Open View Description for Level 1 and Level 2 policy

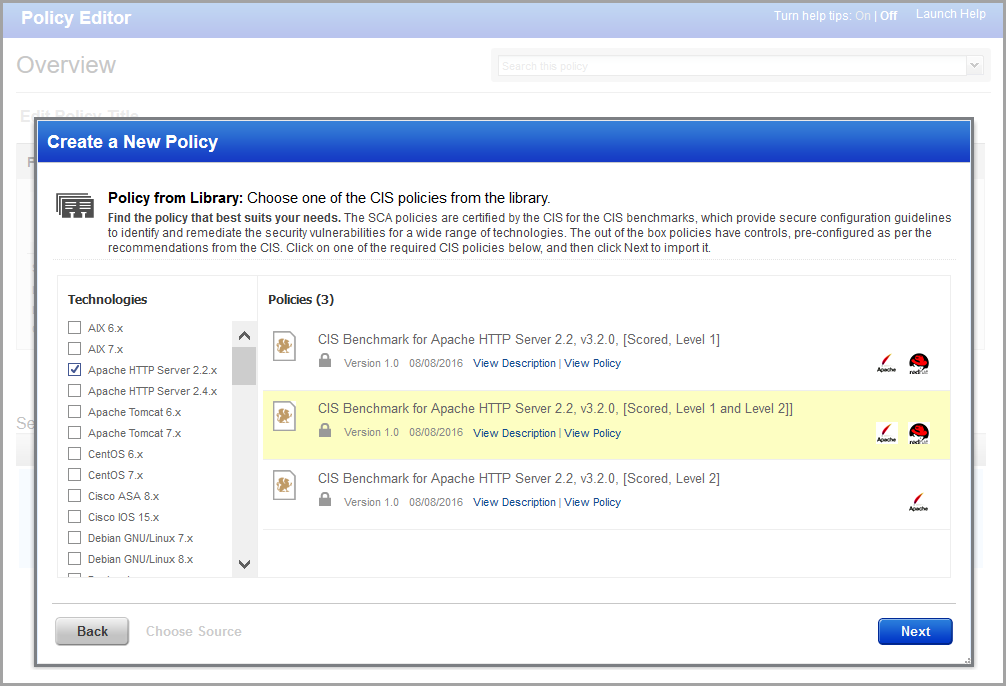point(515,433)
